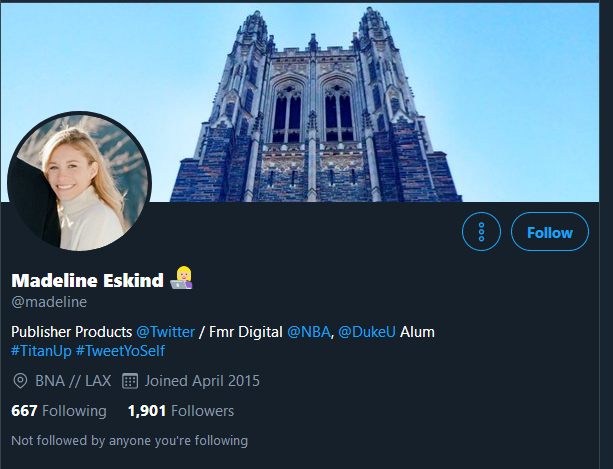Click the BNA // LAX location text
The height and width of the screenshot is (469, 613).
coord(70,381)
